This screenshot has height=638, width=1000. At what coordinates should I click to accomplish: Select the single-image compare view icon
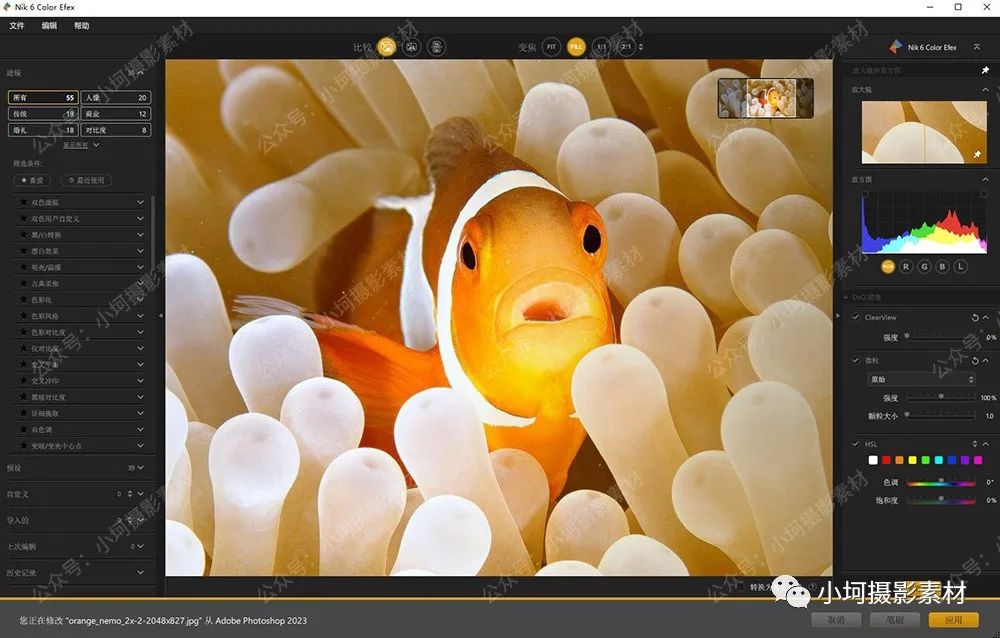387,46
